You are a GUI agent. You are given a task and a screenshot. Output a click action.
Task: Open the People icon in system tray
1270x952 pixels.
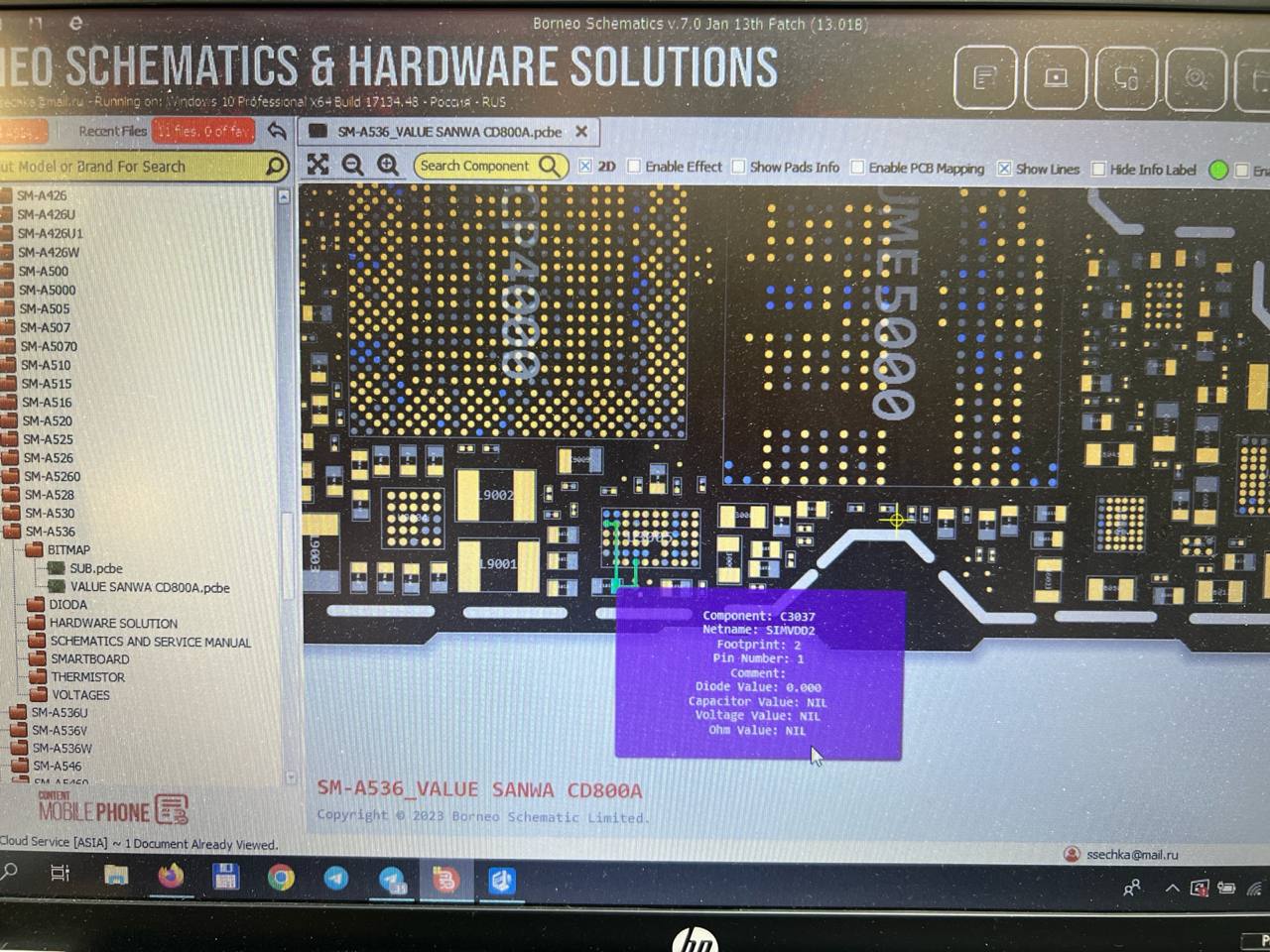coord(1131,888)
